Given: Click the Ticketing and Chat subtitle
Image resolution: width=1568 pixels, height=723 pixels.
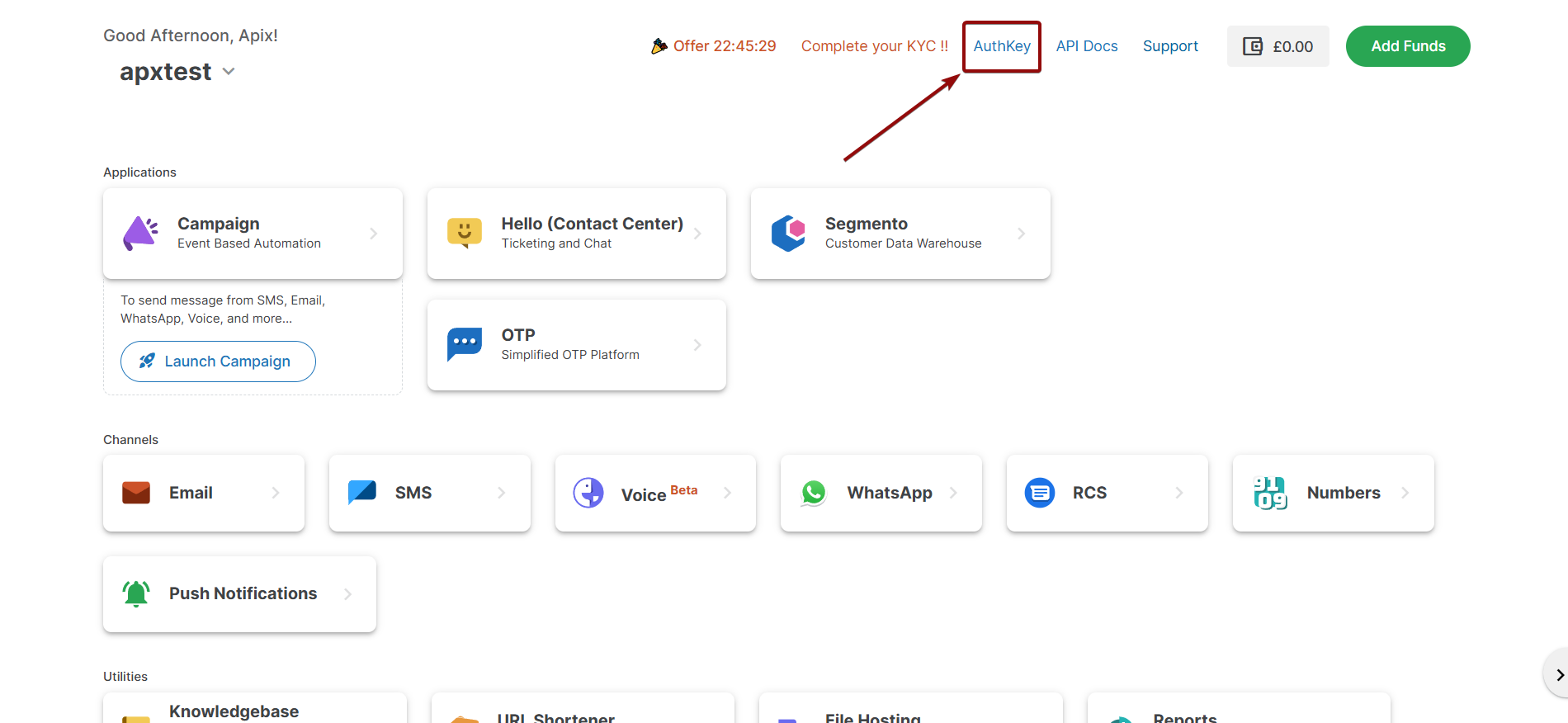Looking at the screenshot, I should tap(556, 243).
